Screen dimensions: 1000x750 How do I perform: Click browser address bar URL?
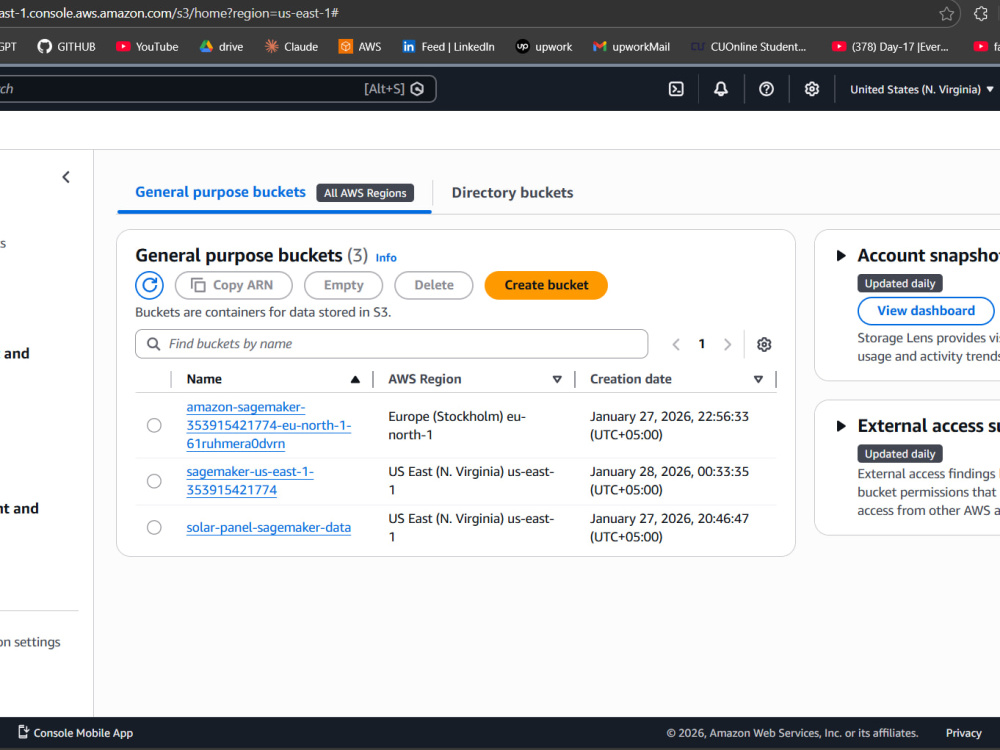click(169, 13)
